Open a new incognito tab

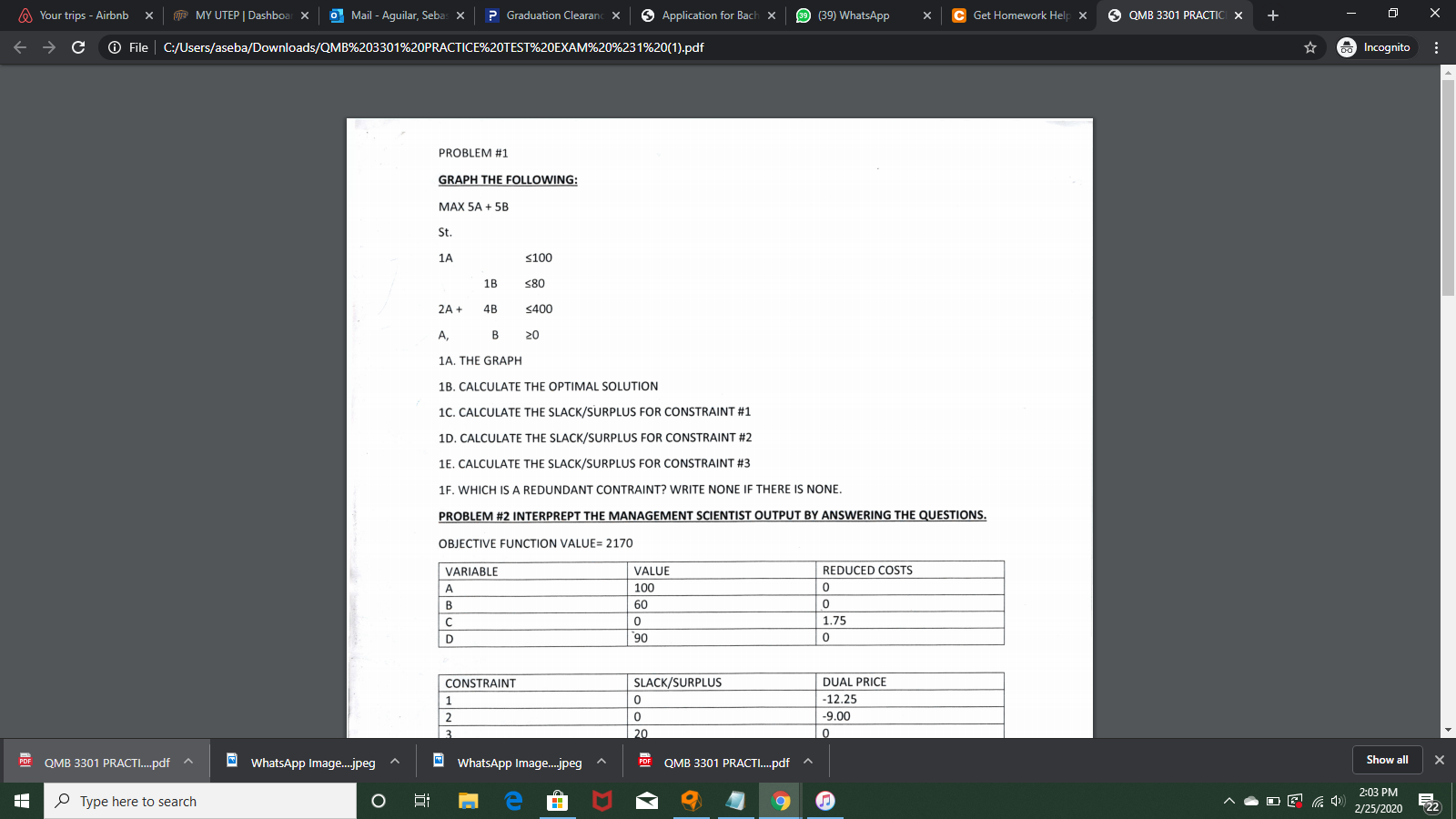click(x=1273, y=15)
